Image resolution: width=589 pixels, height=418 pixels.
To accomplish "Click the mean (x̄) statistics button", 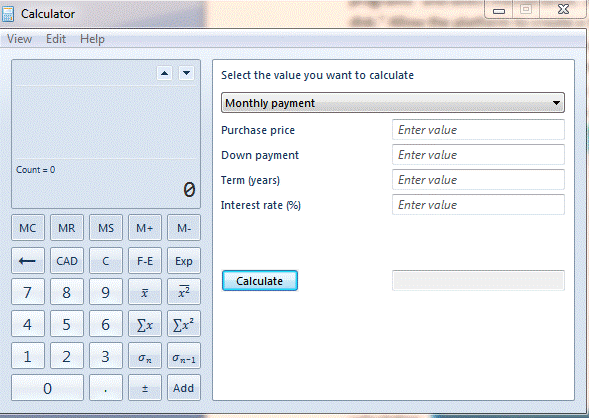I will click(x=145, y=292).
